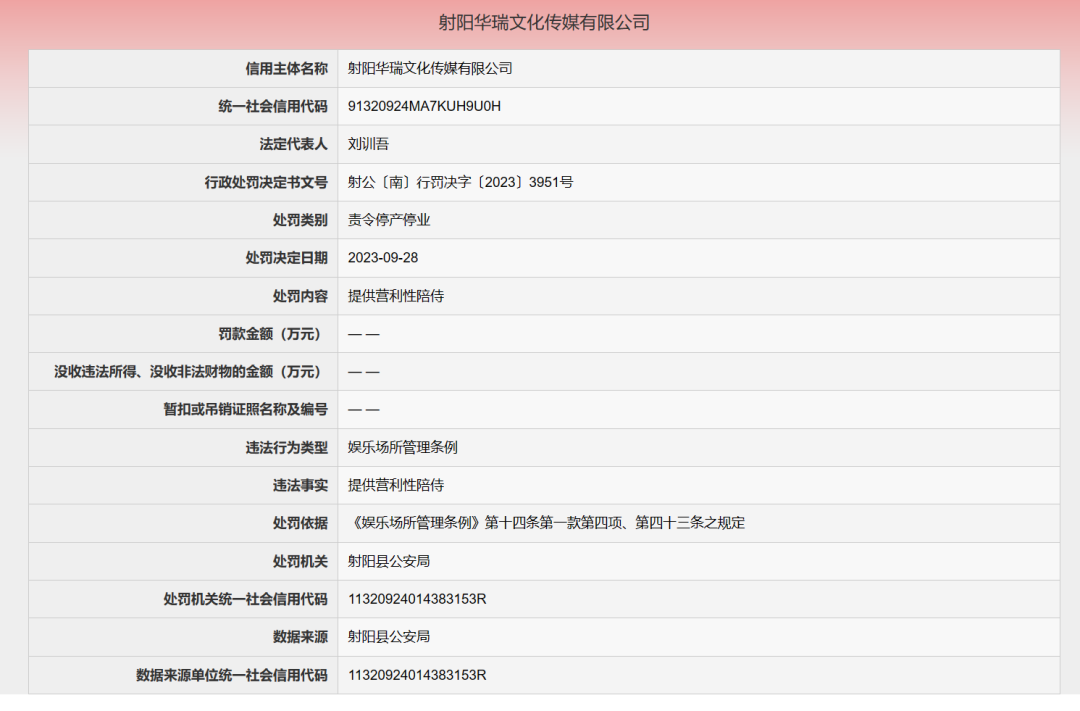This screenshot has height=711, width=1080.
Task: Click the company title 射阳华瑞文化传媒有限公司 at top
Action: 540,22
